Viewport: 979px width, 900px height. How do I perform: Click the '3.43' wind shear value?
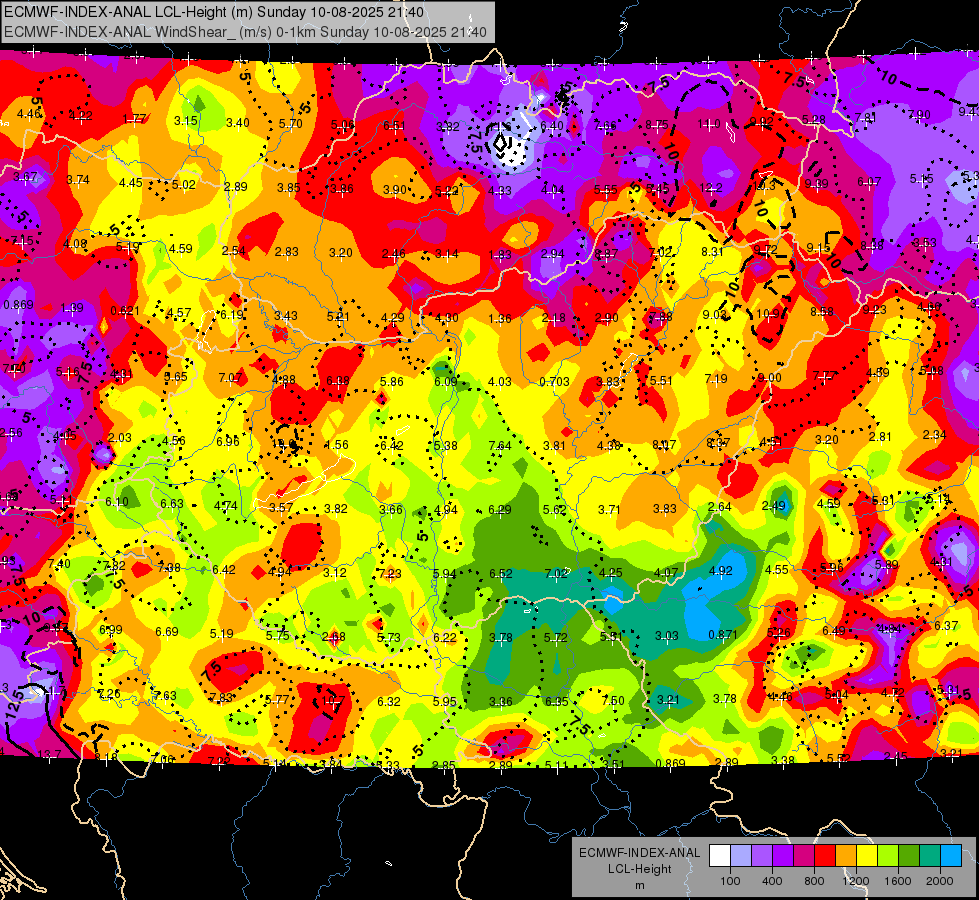(285, 315)
